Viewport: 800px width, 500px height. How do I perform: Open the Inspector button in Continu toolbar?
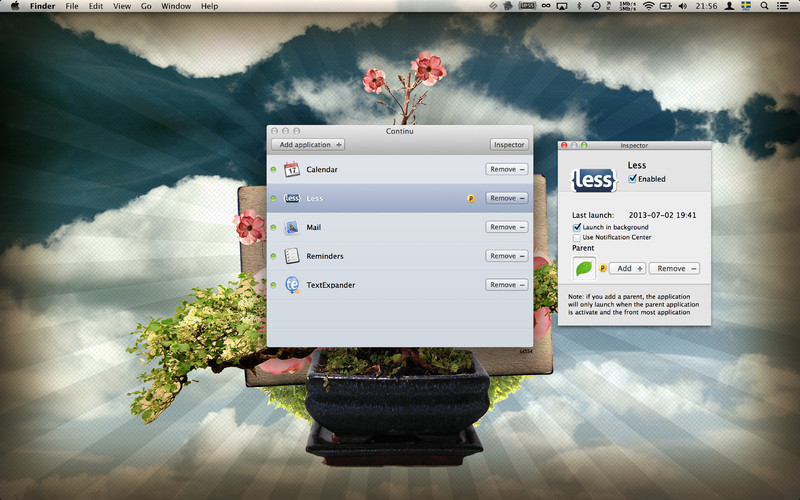pos(509,145)
